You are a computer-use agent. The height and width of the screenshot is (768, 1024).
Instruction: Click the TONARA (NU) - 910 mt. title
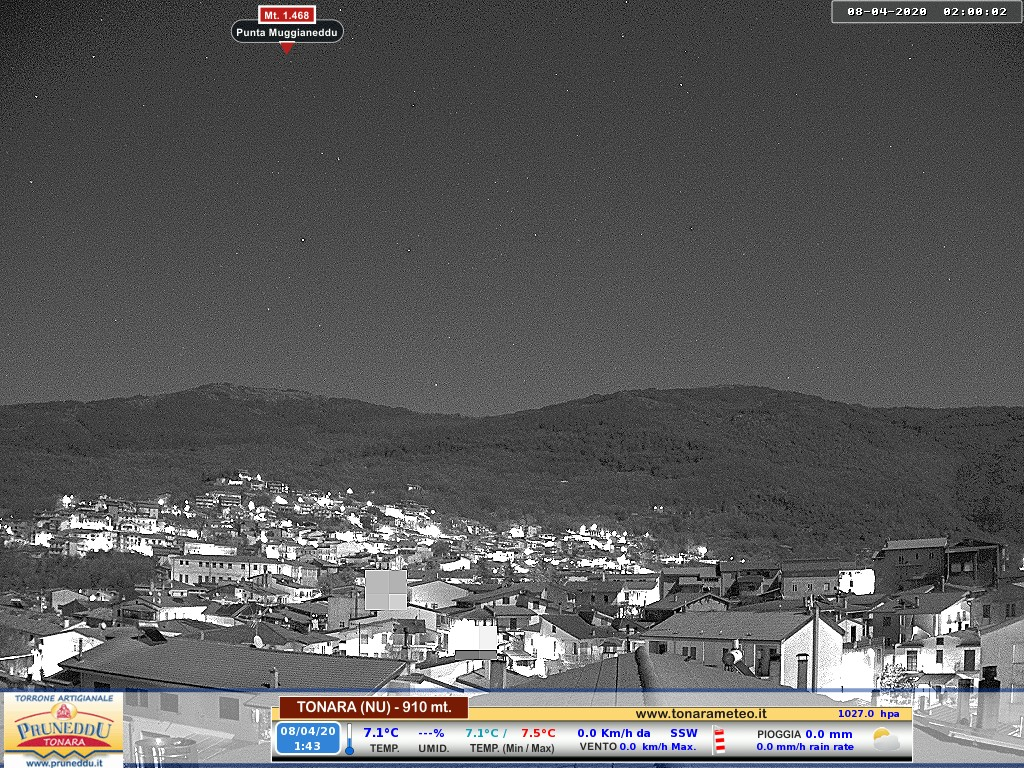pyautogui.click(x=373, y=707)
